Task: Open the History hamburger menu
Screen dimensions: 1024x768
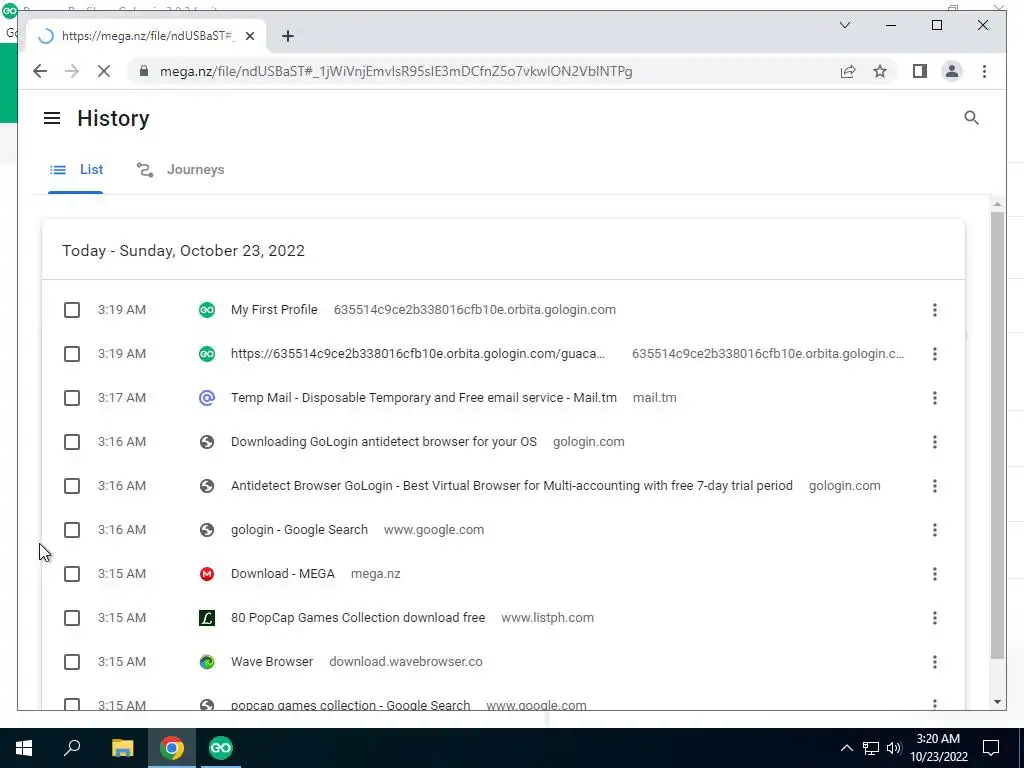Action: (x=52, y=118)
